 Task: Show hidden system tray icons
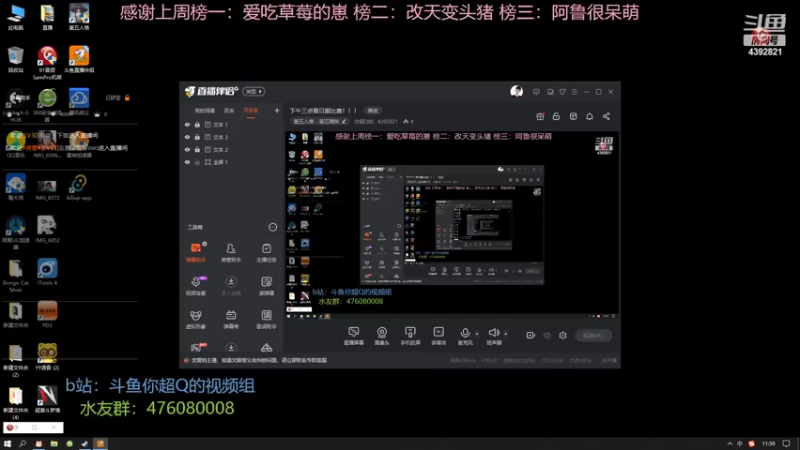tap(730, 444)
